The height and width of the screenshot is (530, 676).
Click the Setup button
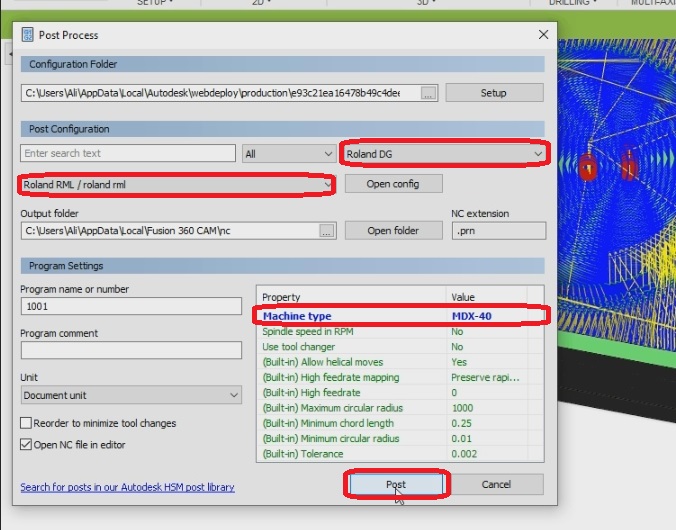pos(494,93)
